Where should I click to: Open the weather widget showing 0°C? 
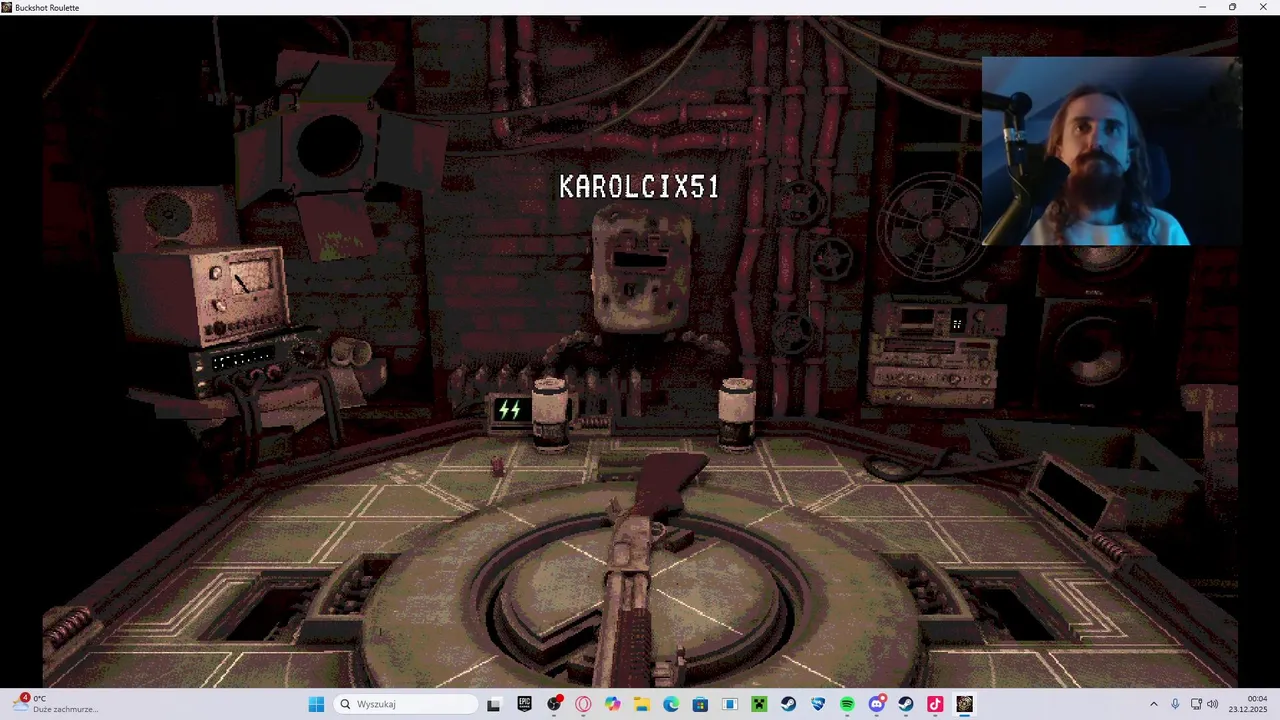(x=56, y=704)
